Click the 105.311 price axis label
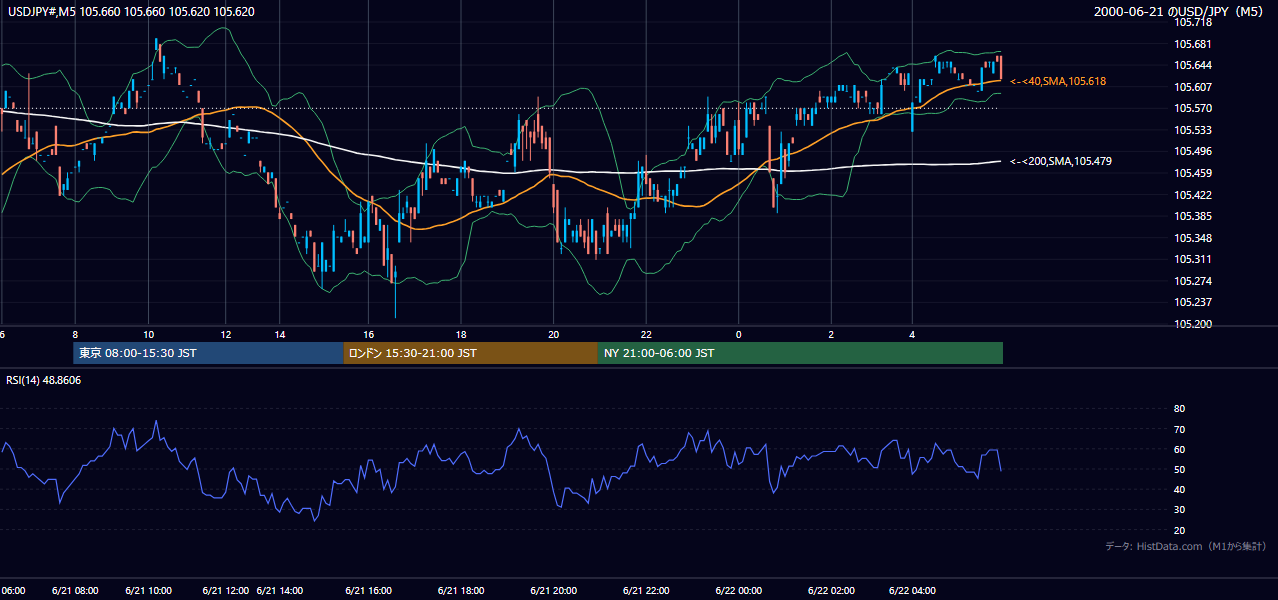The height and width of the screenshot is (600, 1278). tap(1193, 259)
